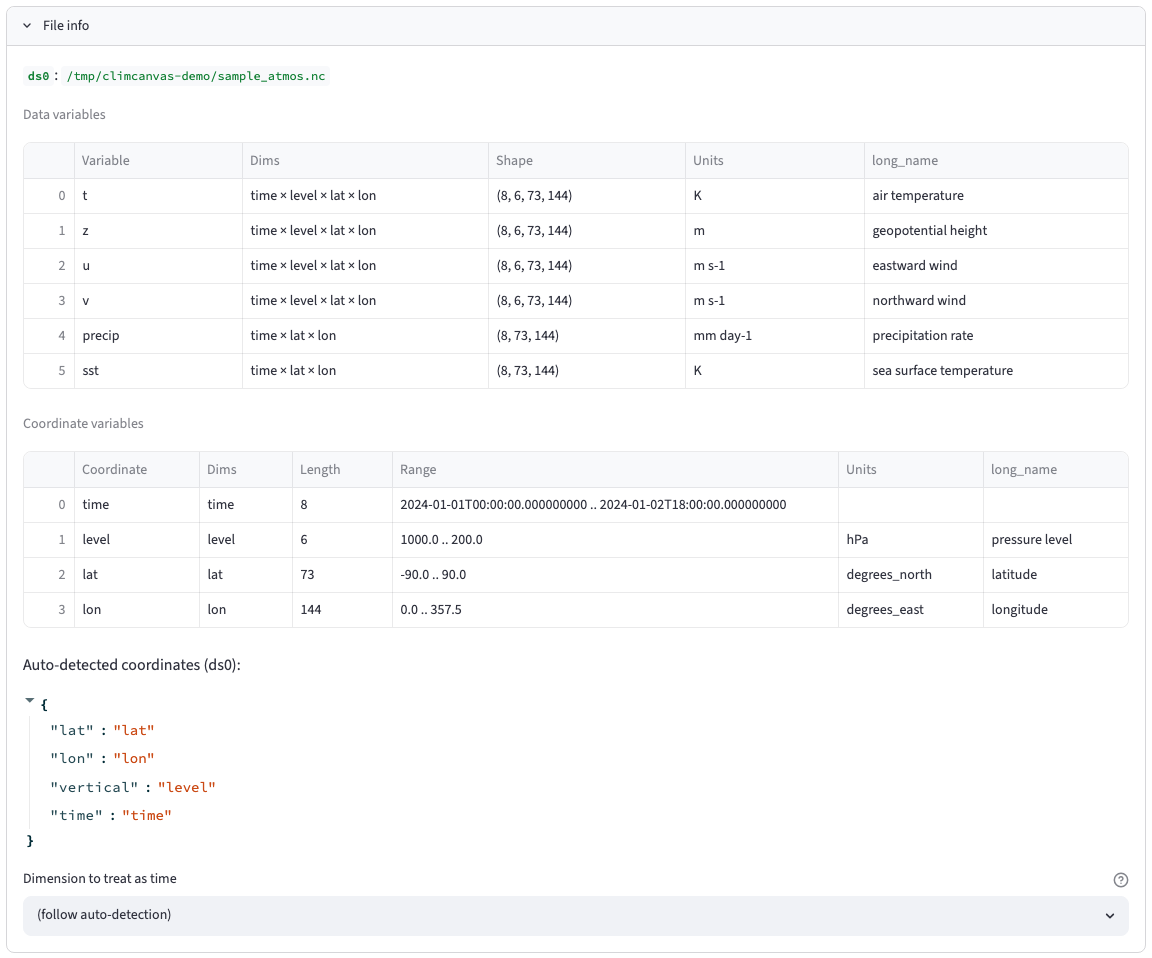
Task: Click the Range column header
Action: 615,470
